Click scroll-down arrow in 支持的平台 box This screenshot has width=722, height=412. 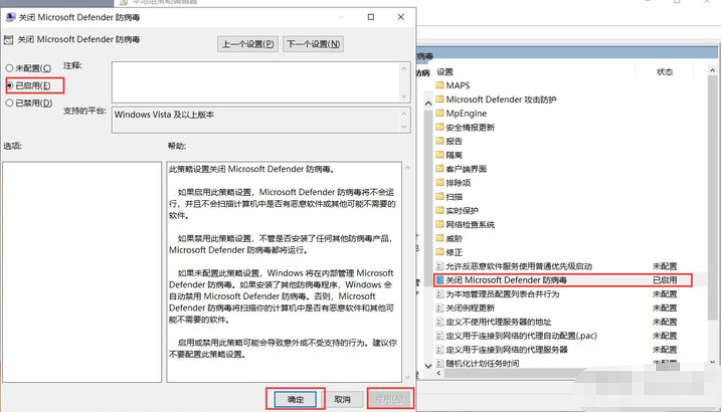pos(405,127)
